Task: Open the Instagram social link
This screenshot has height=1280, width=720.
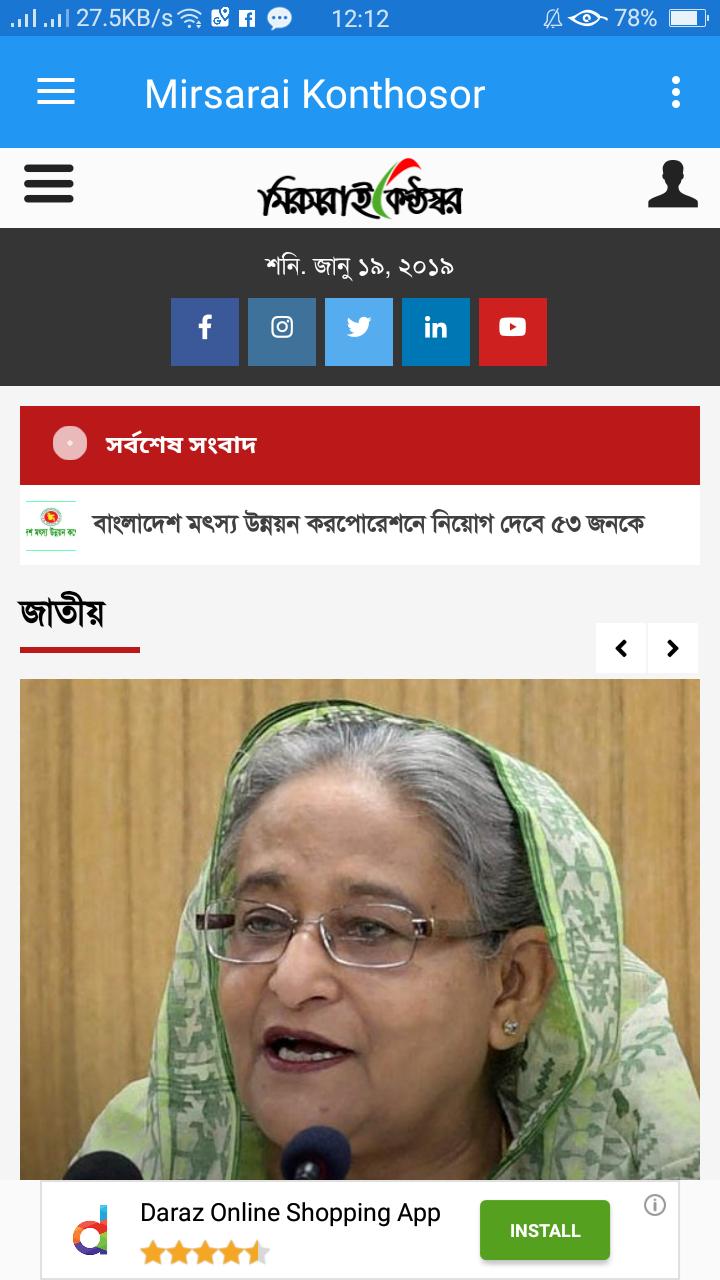Action: [282, 332]
